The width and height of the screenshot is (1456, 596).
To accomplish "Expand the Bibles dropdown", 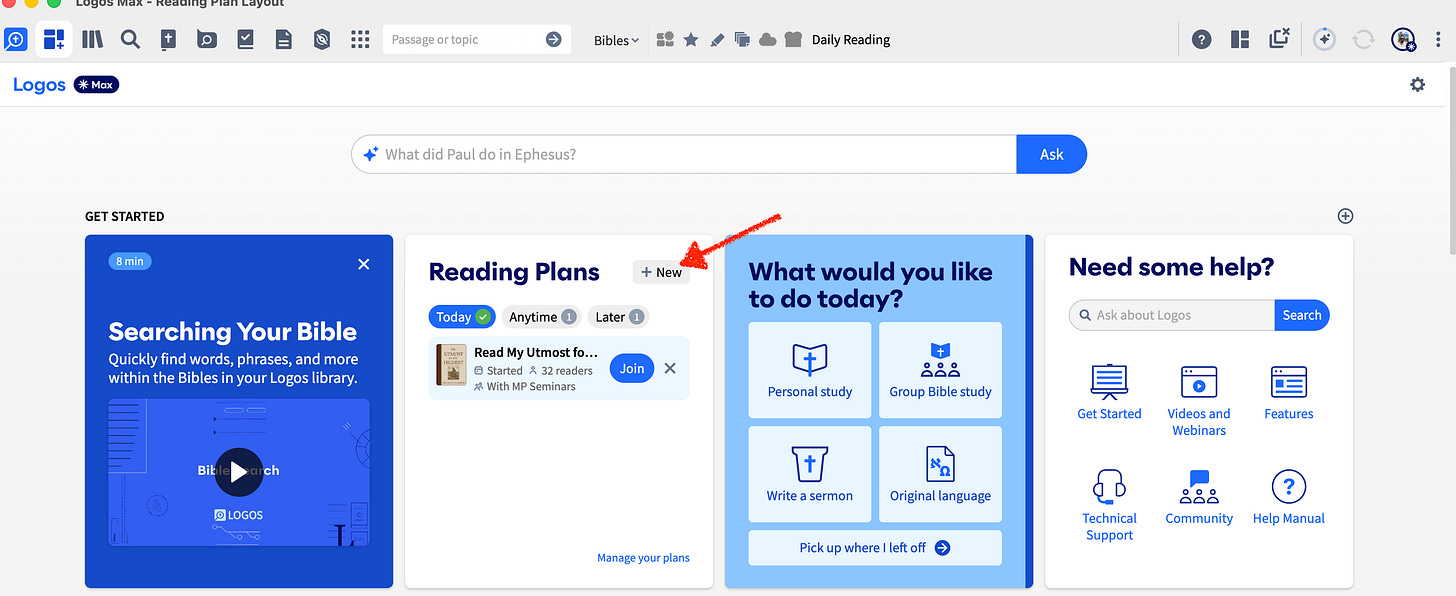I will tap(616, 40).
